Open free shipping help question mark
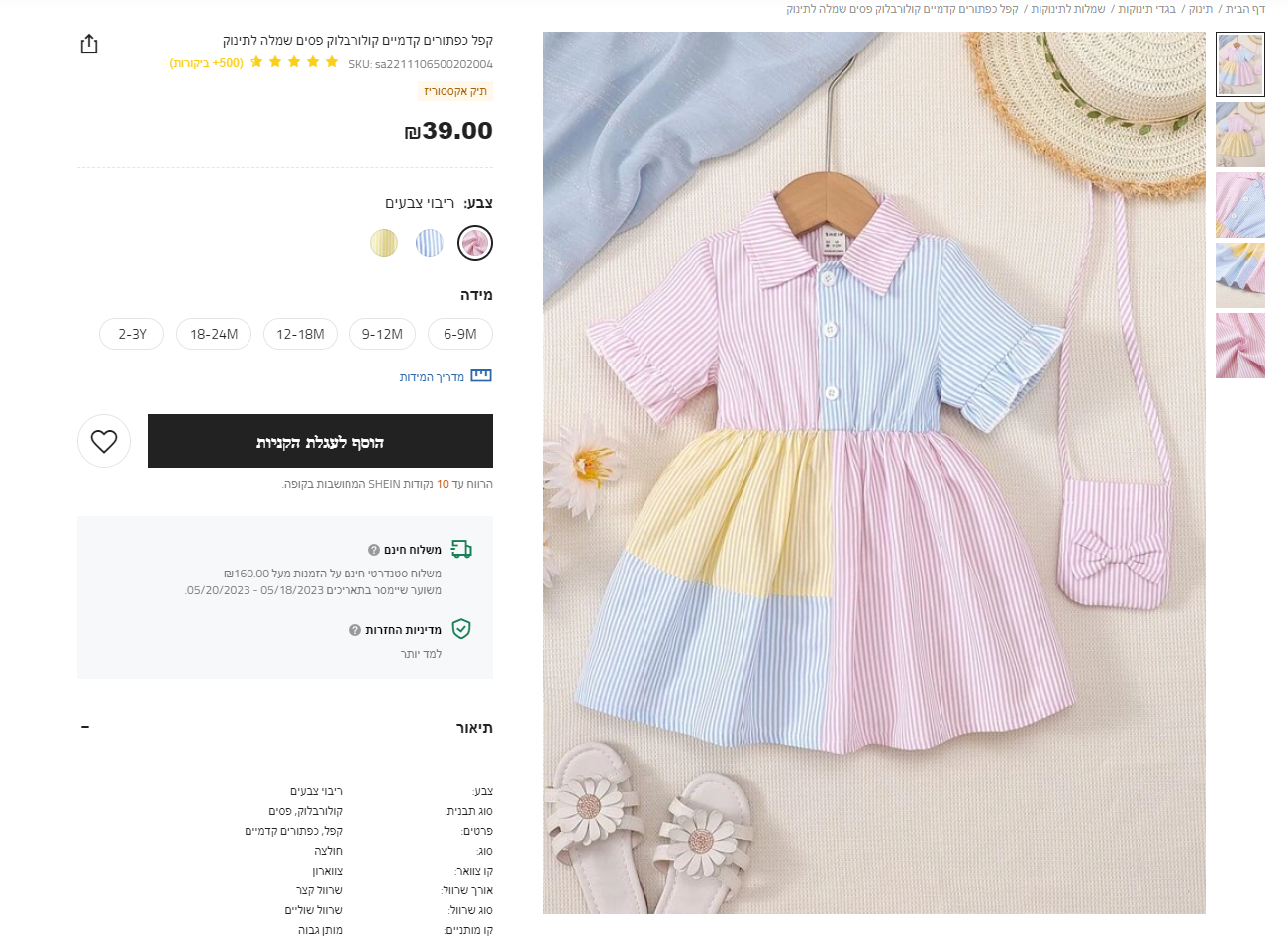The width and height of the screenshot is (1288, 939). [x=374, y=550]
